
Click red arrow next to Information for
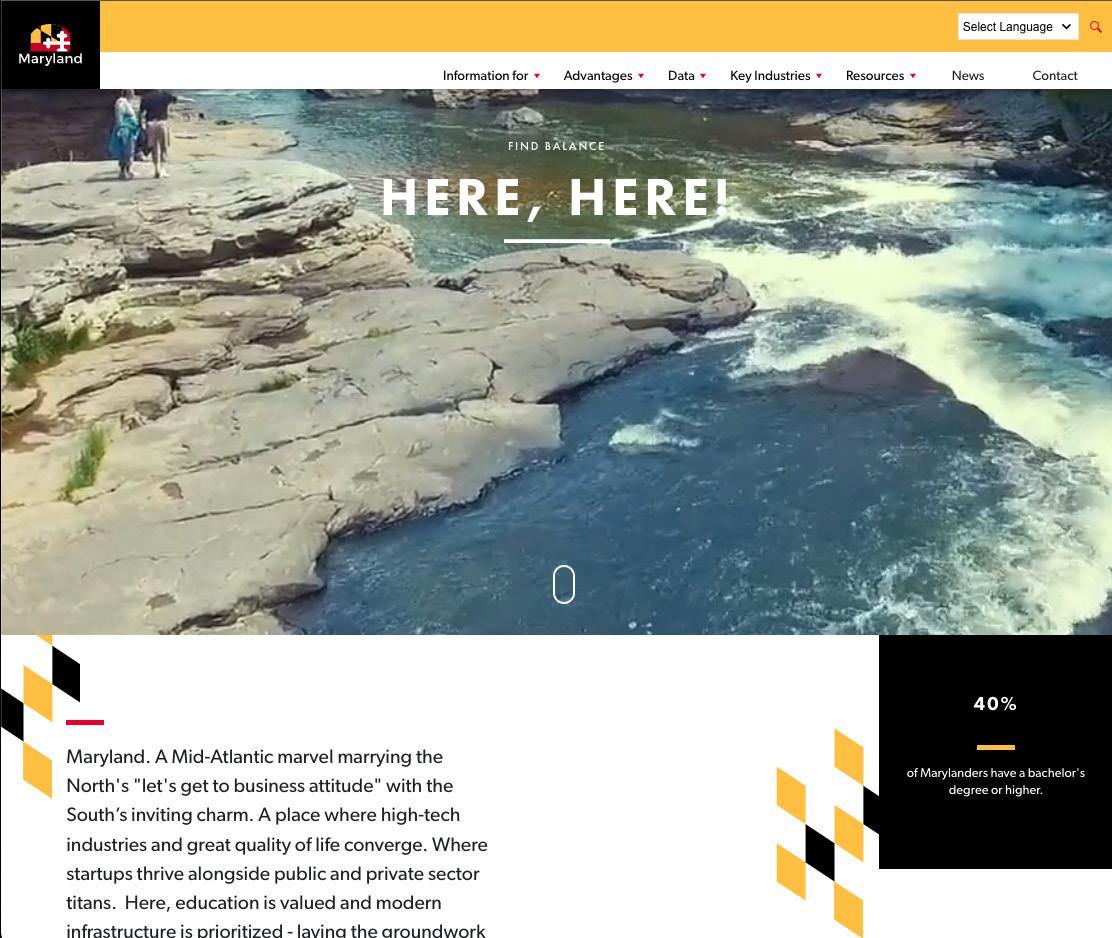click(537, 76)
